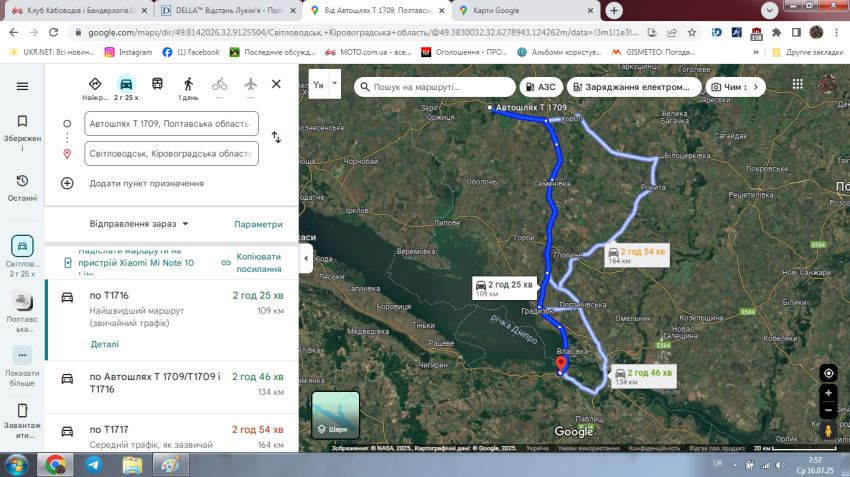Click Show more (Показати більше) icon
Viewport: 850px width, 477px height.
22,356
